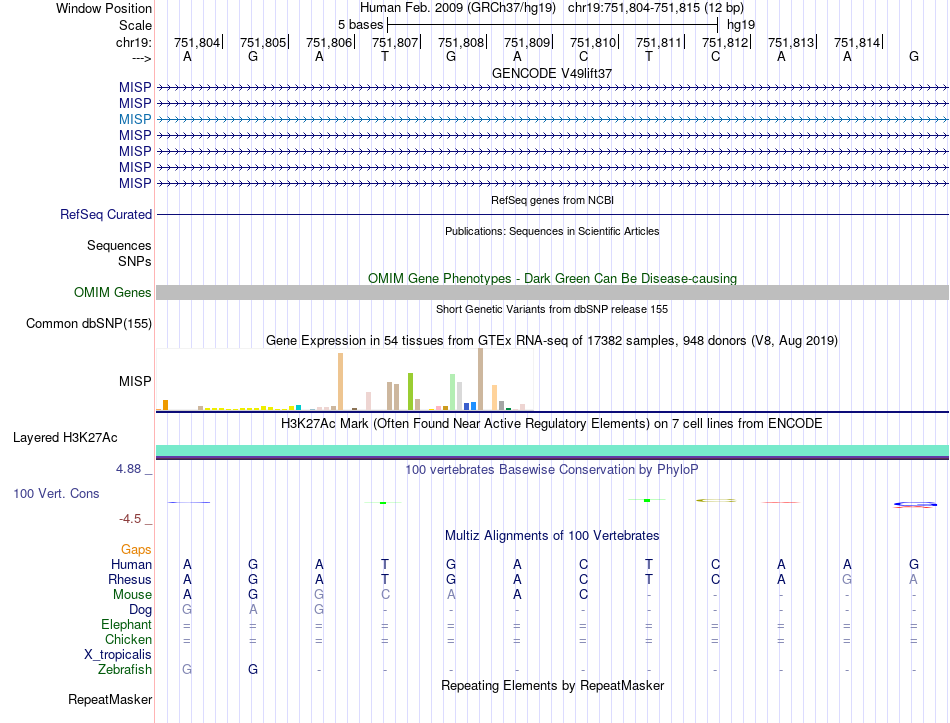
Task: Select the Rhesus species label
Action: [x=130, y=579]
